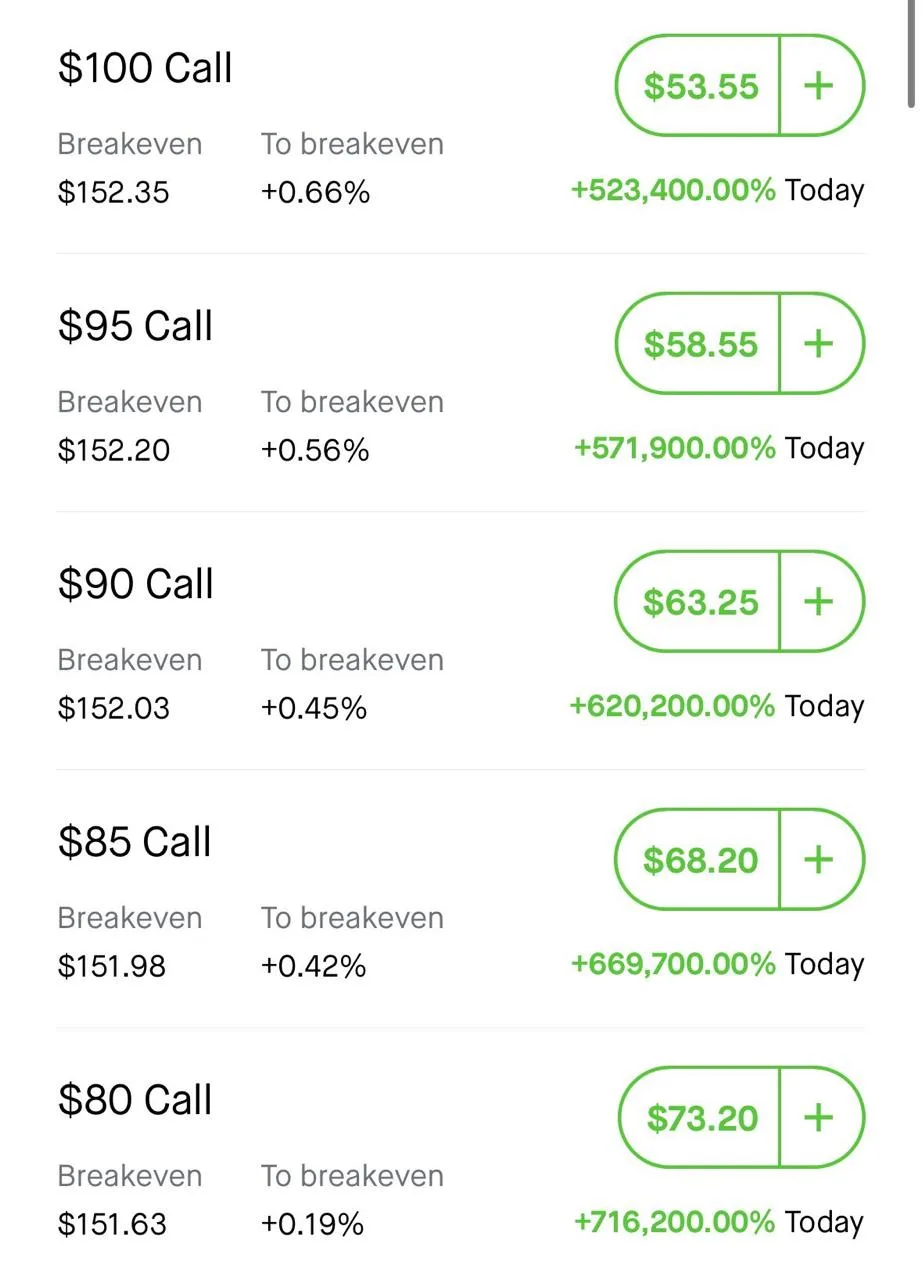
Task: Tap the plus icon for $85 Call
Action: tap(819, 860)
